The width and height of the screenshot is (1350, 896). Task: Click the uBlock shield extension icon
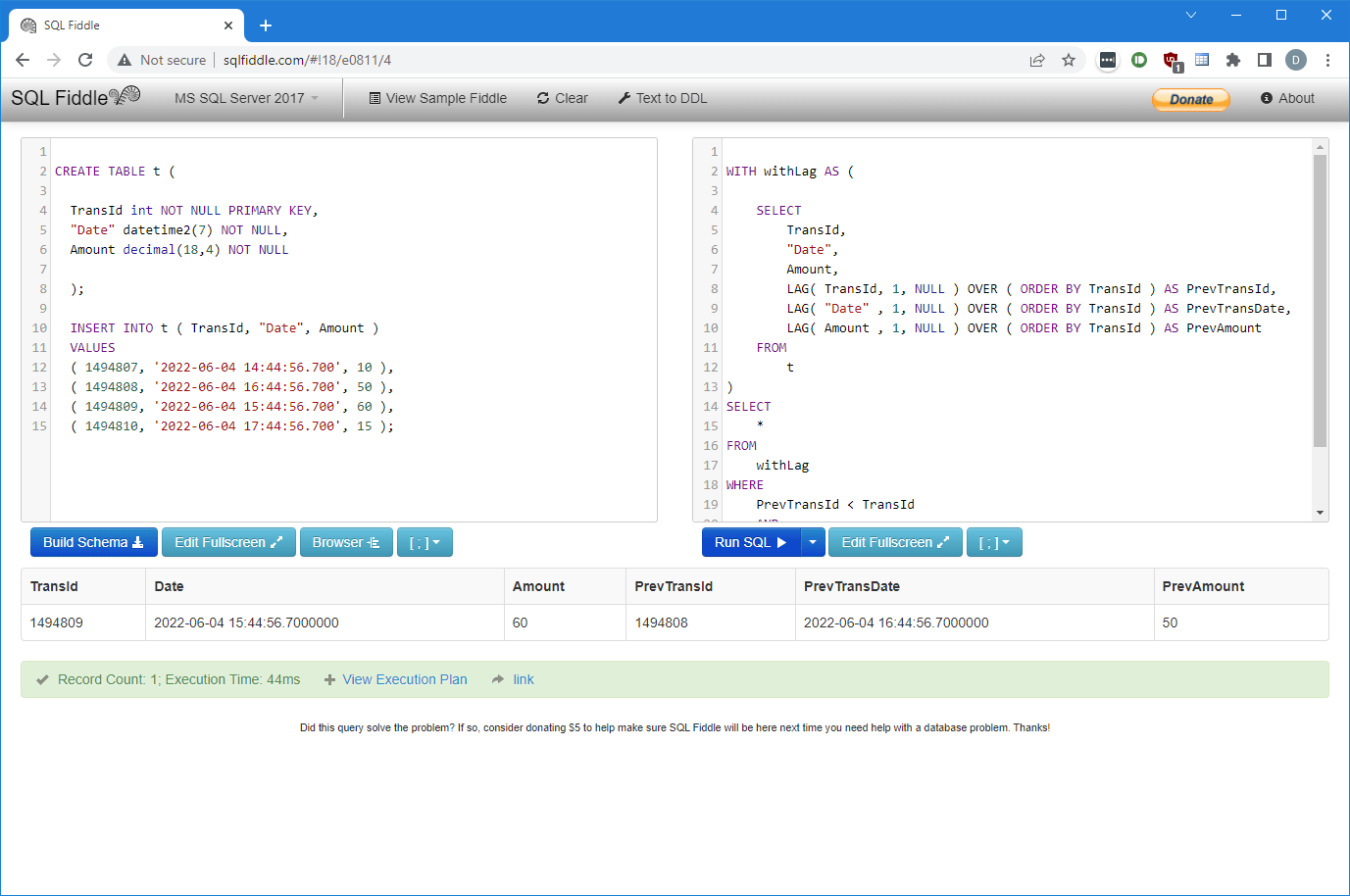point(1171,61)
